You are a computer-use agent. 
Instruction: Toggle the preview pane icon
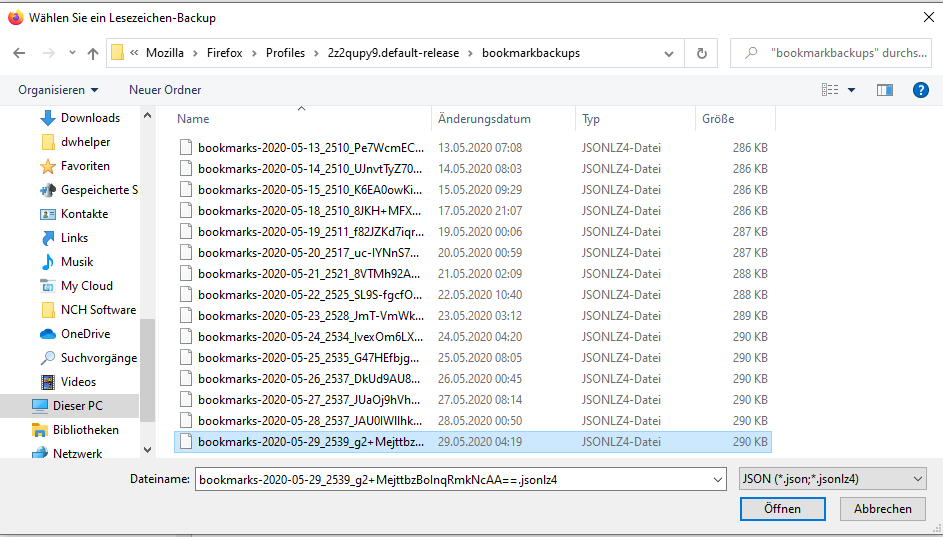[884, 90]
